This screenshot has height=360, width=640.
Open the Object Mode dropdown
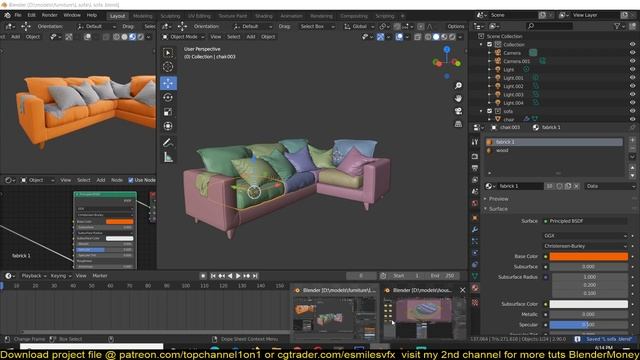pyautogui.click(x=183, y=37)
